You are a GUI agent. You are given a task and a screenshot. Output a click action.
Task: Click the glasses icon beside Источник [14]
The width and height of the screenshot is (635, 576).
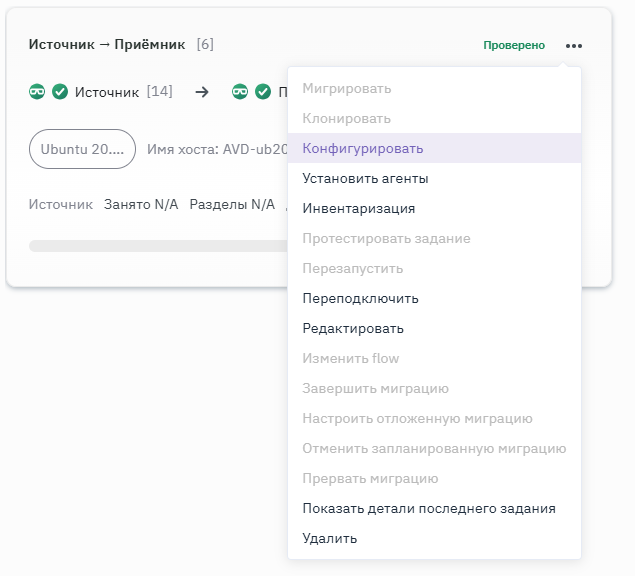[38, 92]
